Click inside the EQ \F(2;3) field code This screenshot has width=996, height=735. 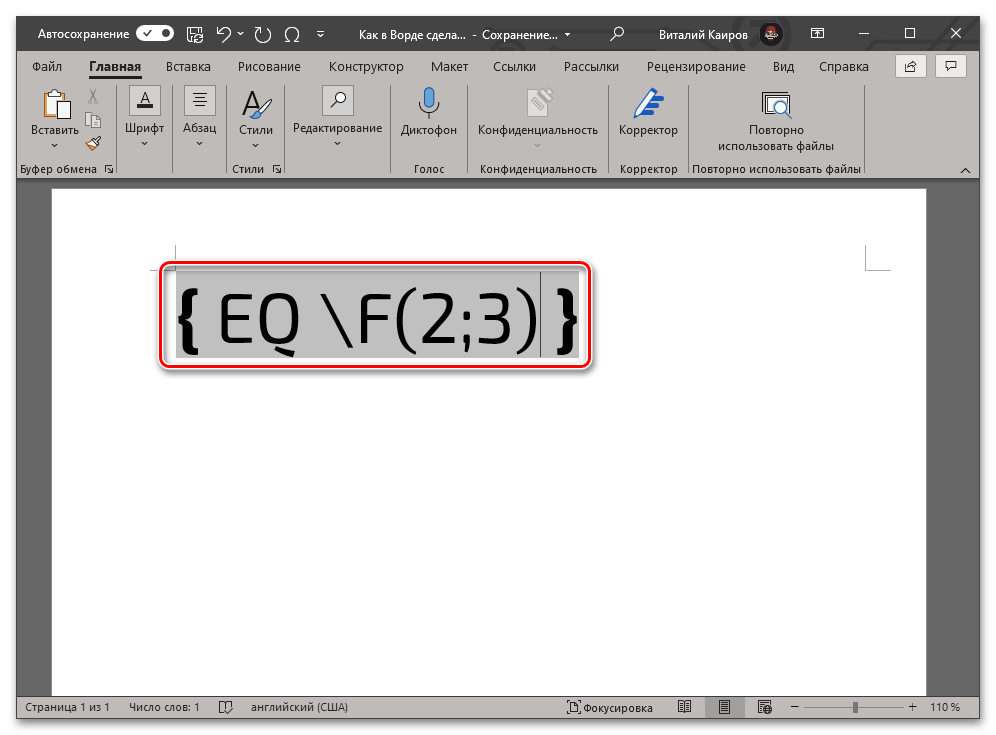pos(377,314)
